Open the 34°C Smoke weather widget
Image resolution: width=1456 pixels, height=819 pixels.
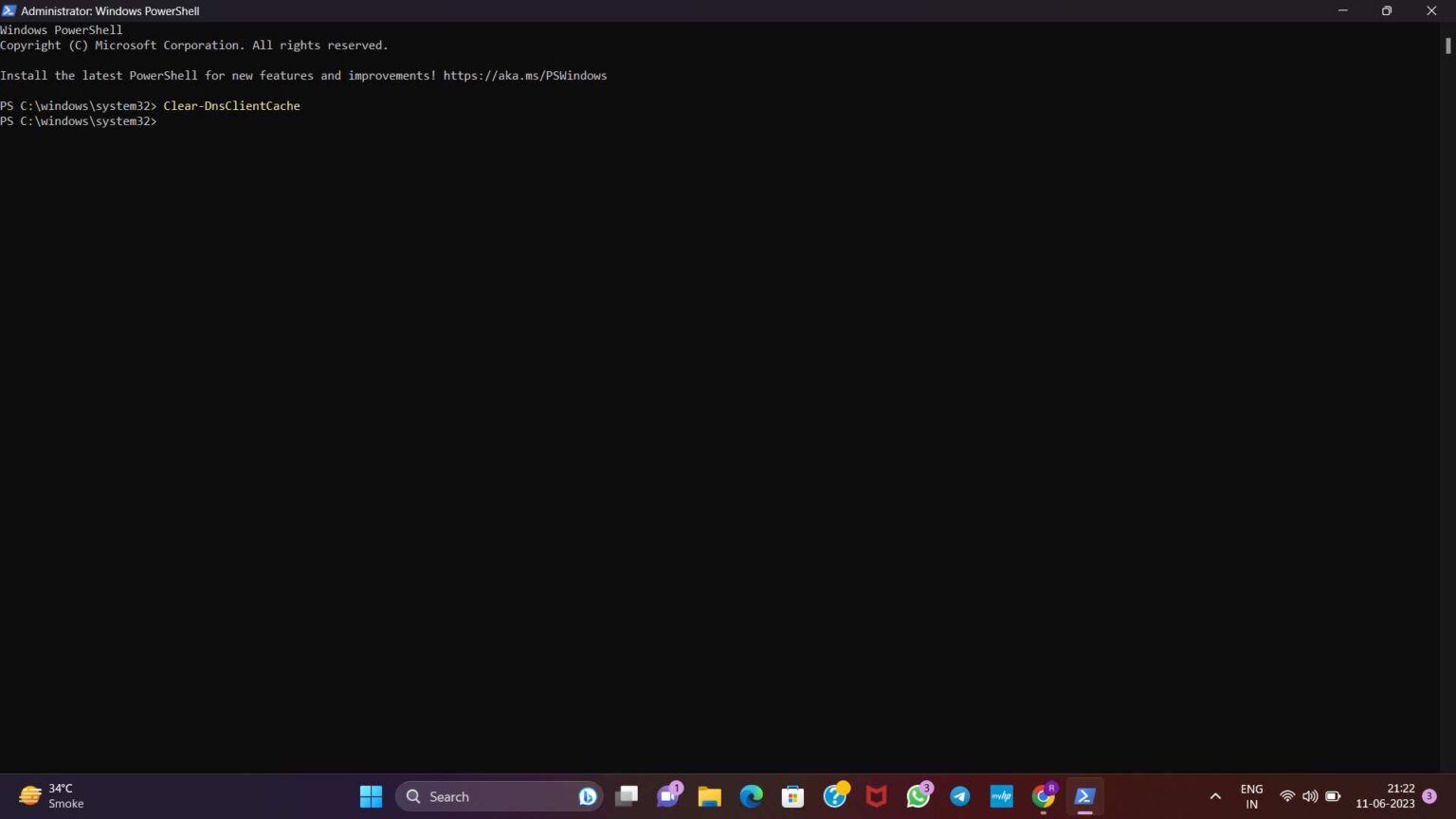[x=52, y=796]
